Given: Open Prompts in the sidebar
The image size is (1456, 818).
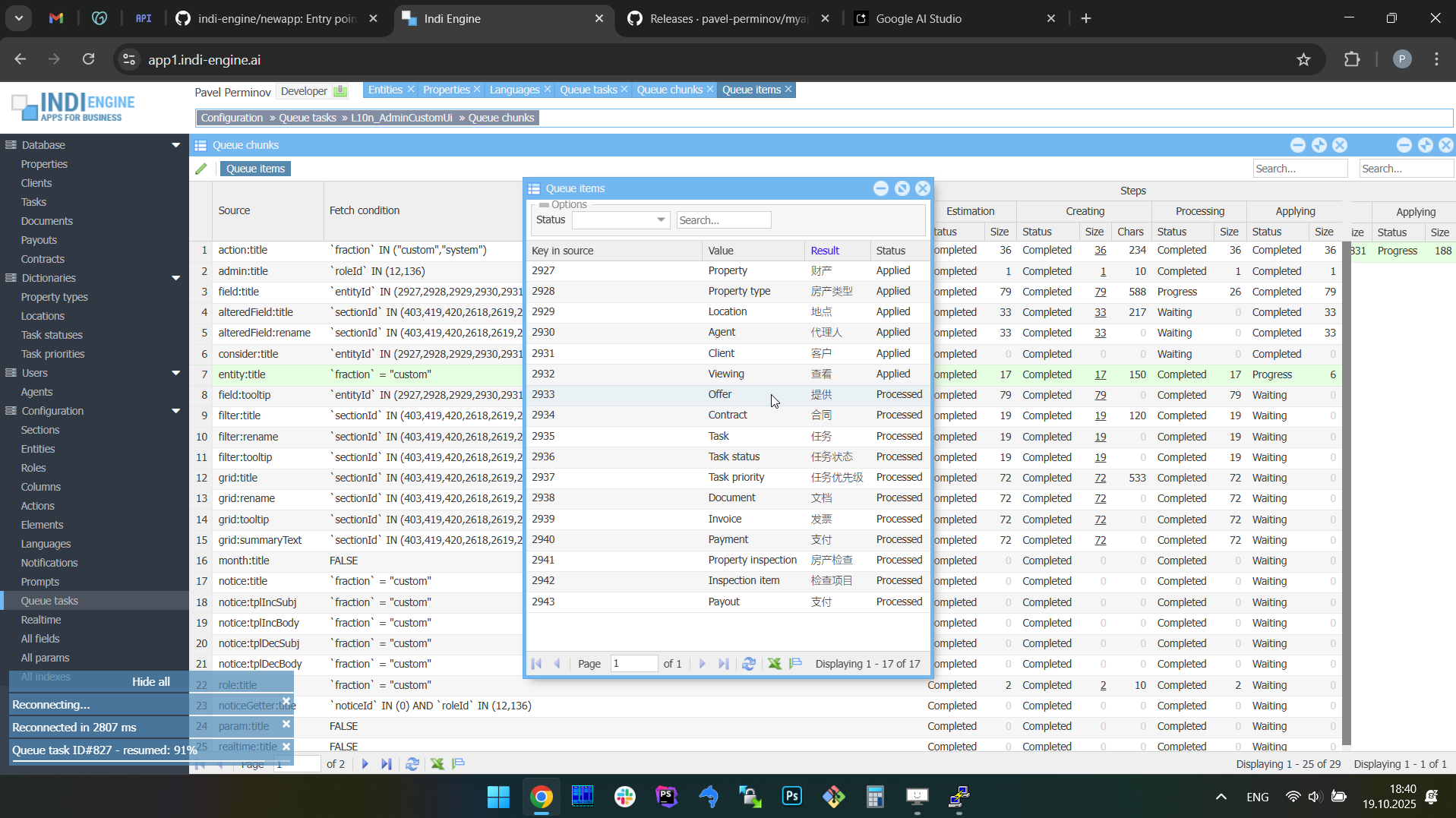Looking at the screenshot, I should point(40,582).
